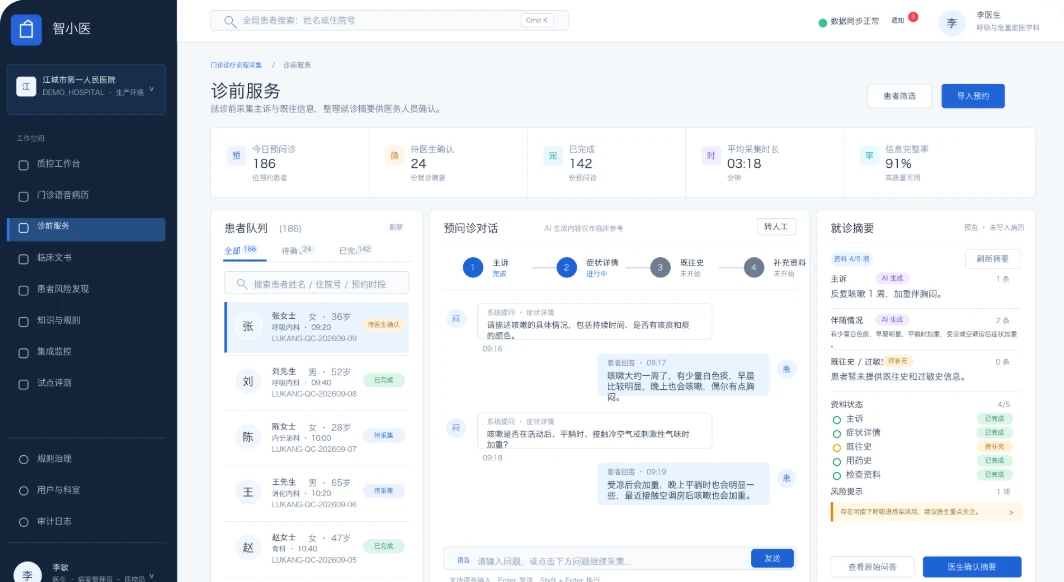1064x582 pixels.
Task: Click the 规则治理 circle icon
Action: click(x=23, y=459)
